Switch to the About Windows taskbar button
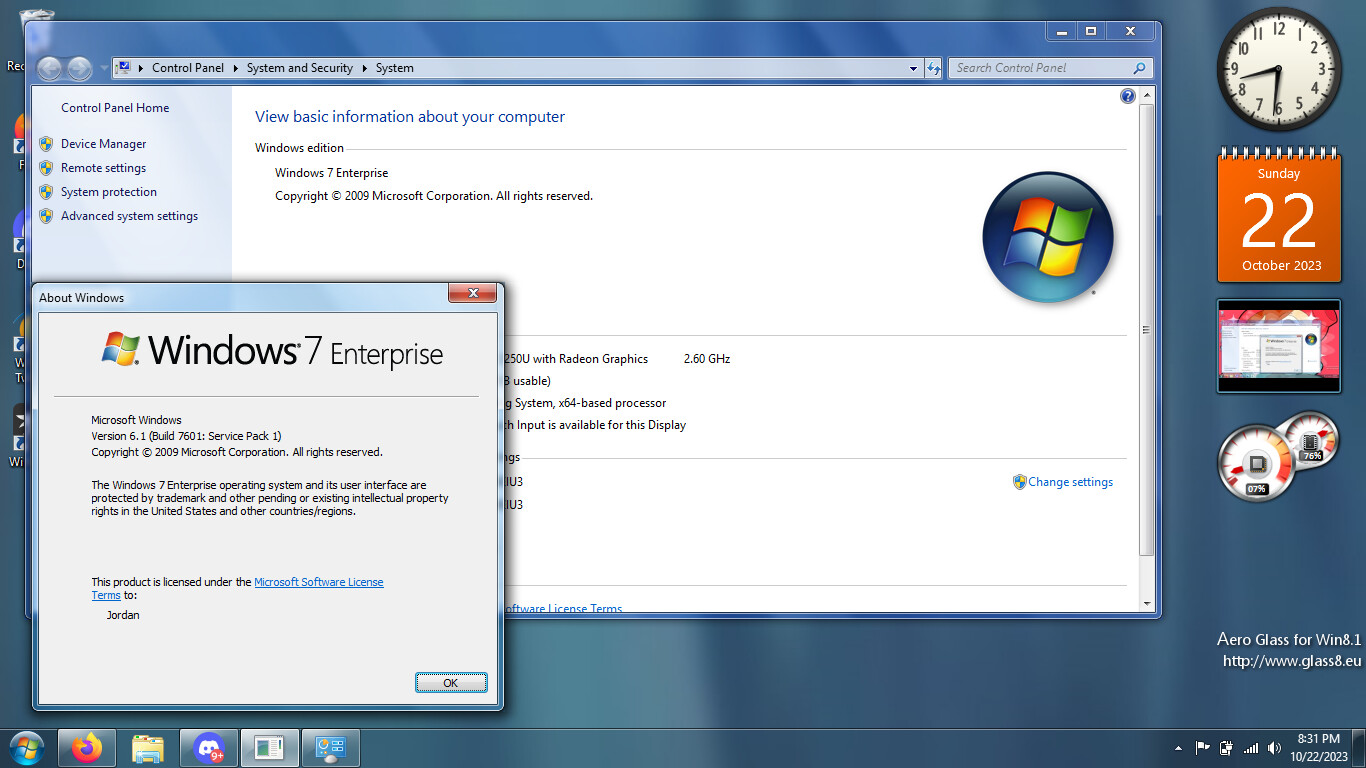 (x=270, y=748)
